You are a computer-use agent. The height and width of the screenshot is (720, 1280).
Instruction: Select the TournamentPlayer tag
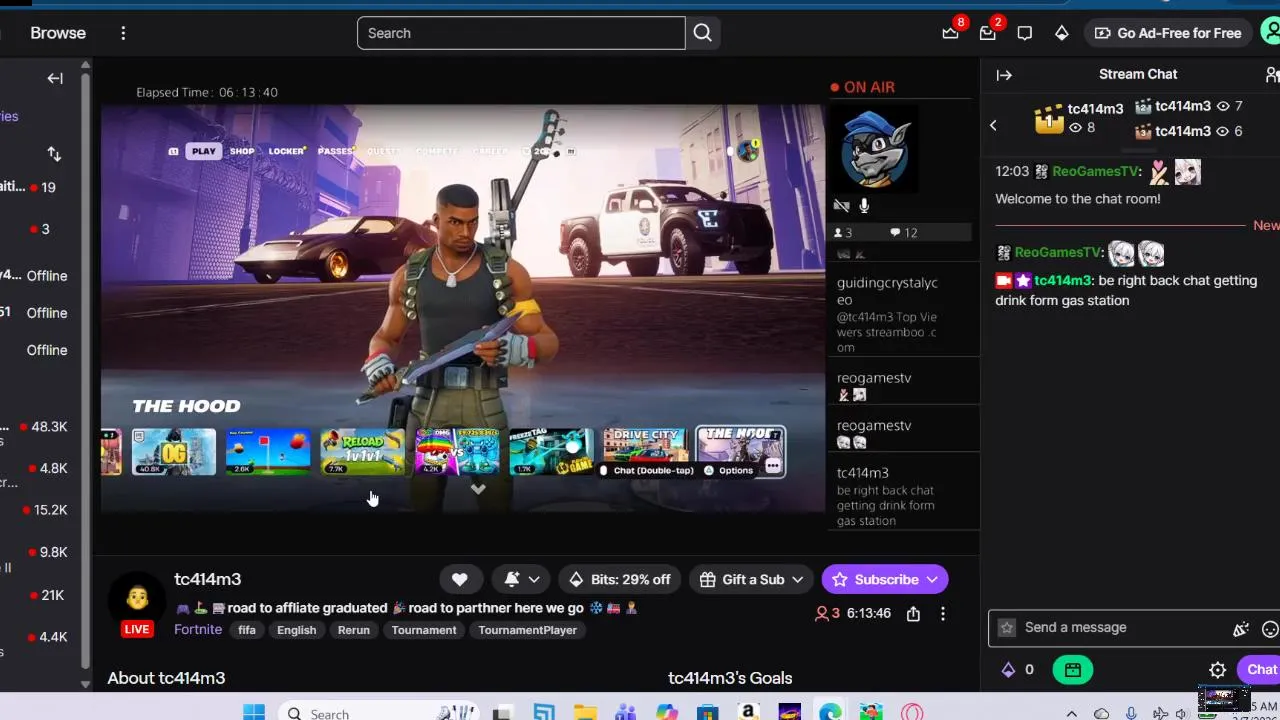(527, 630)
